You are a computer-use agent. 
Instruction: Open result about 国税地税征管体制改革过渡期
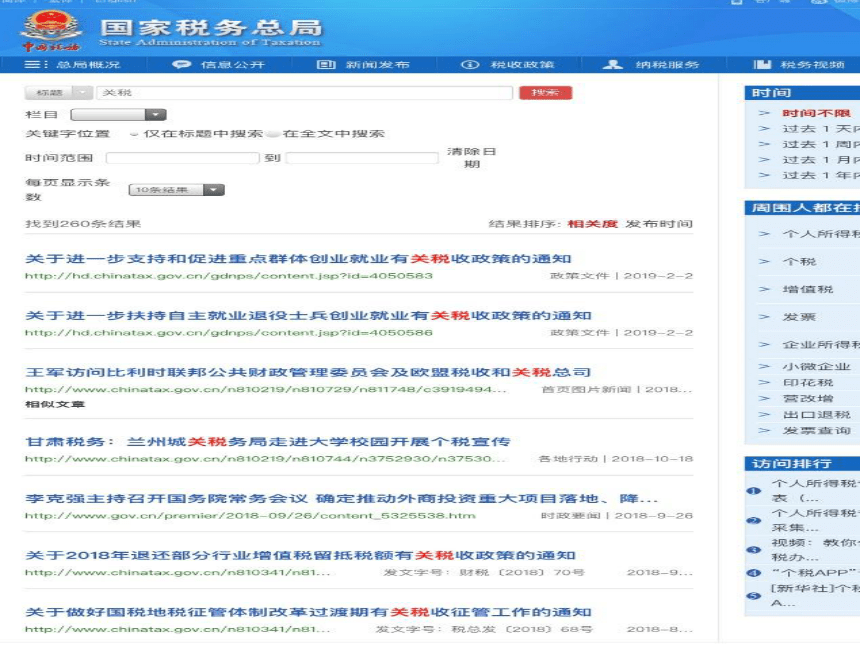308,612
